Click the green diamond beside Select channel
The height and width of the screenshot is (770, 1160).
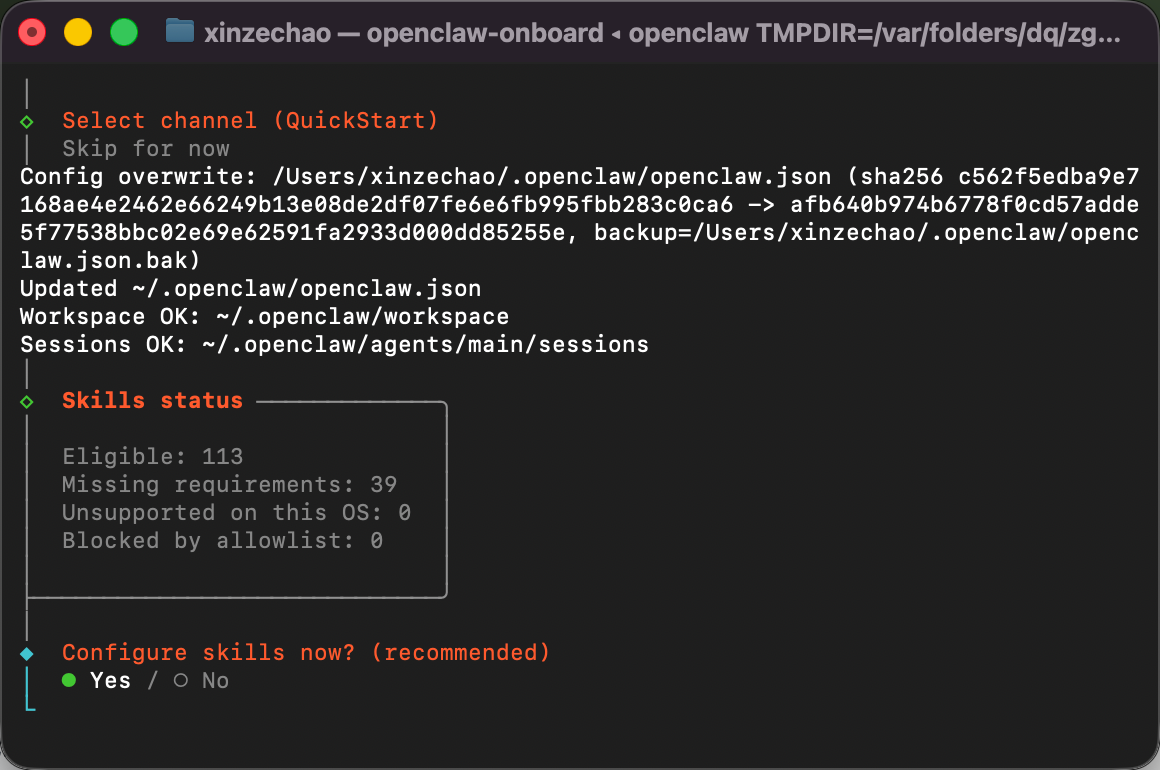(27, 121)
